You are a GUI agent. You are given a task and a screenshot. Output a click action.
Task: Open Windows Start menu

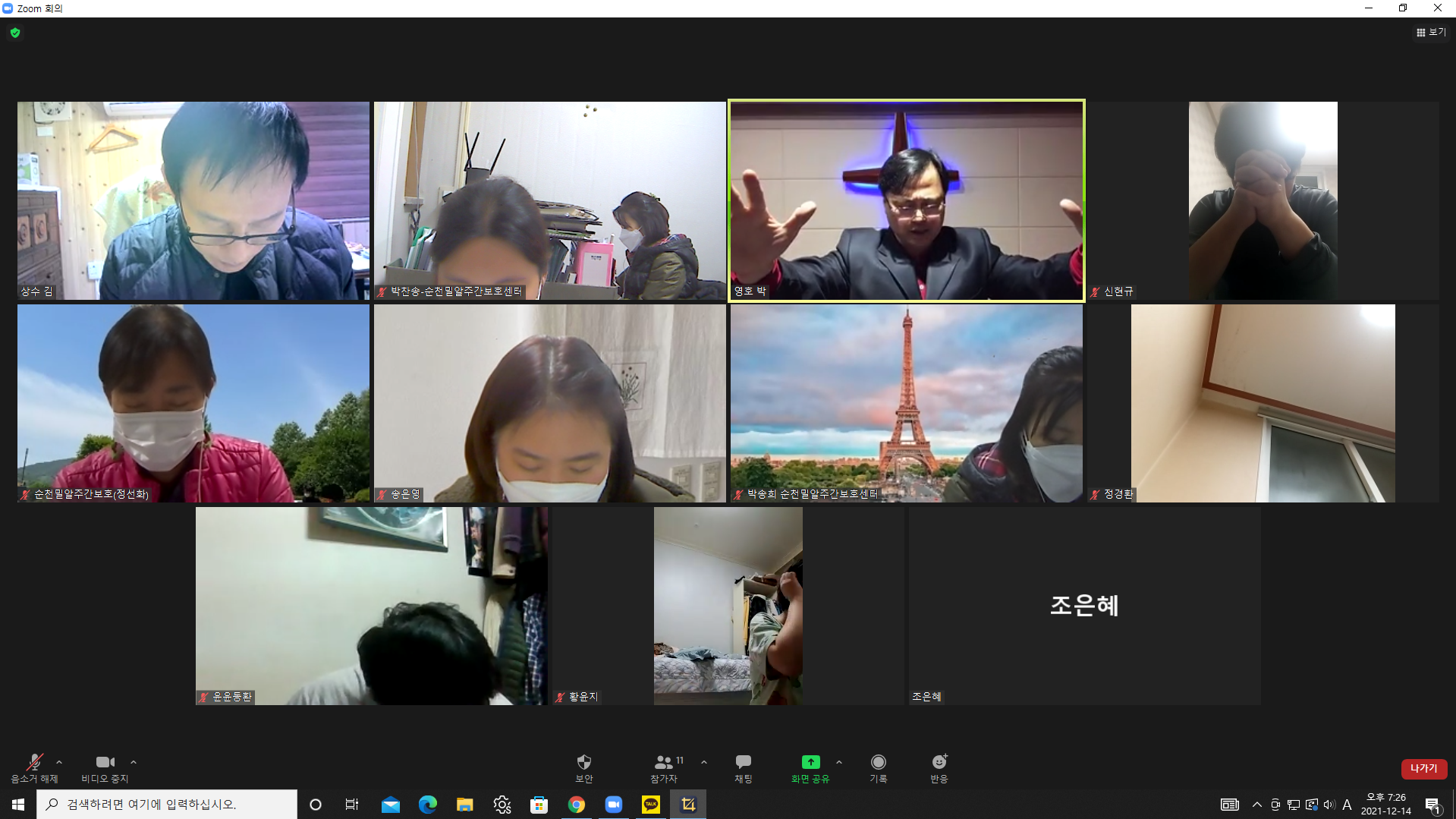(x=18, y=804)
